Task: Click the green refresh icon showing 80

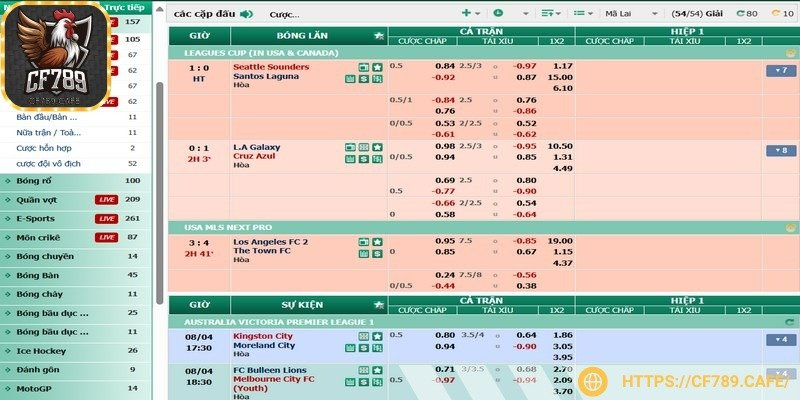Action: (x=740, y=14)
